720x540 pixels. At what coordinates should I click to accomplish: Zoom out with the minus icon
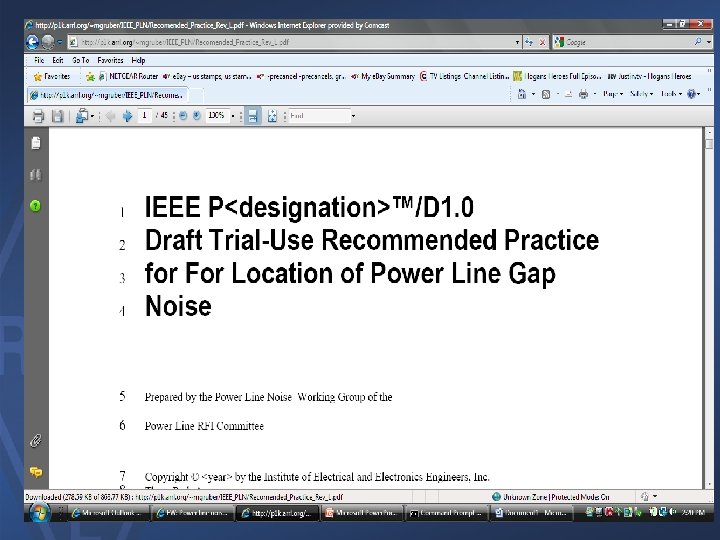tap(183, 116)
